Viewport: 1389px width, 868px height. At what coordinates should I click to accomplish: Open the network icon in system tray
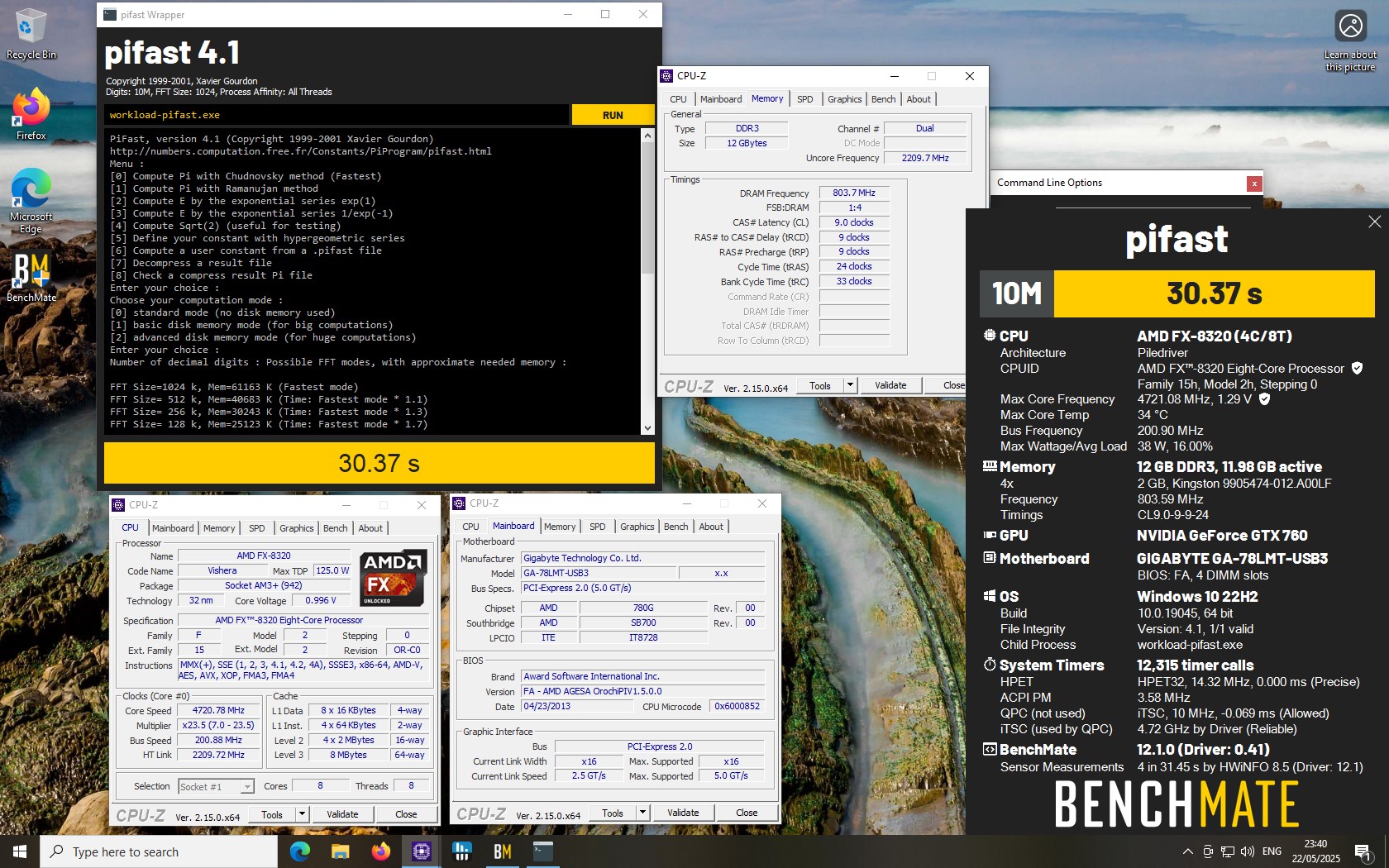(x=1228, y=851)
